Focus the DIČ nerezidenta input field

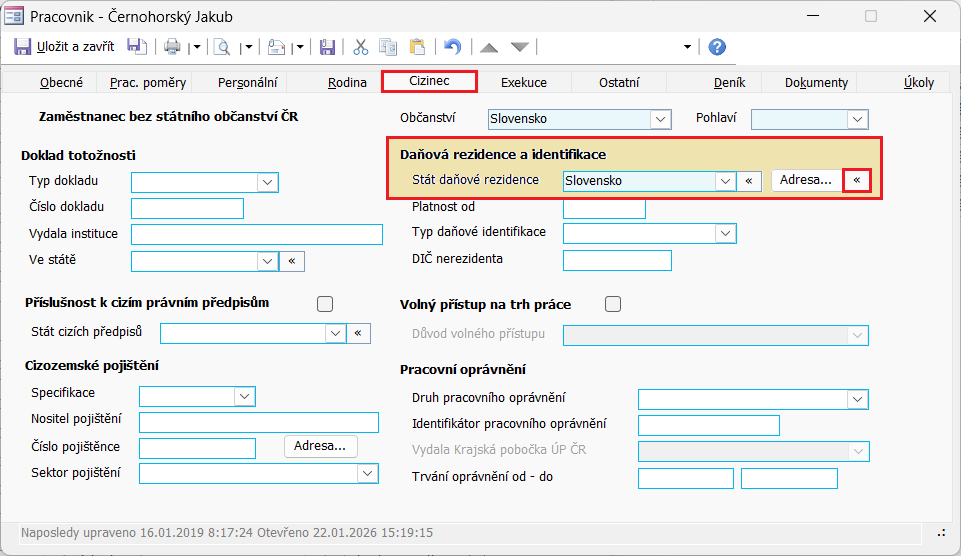617,260
